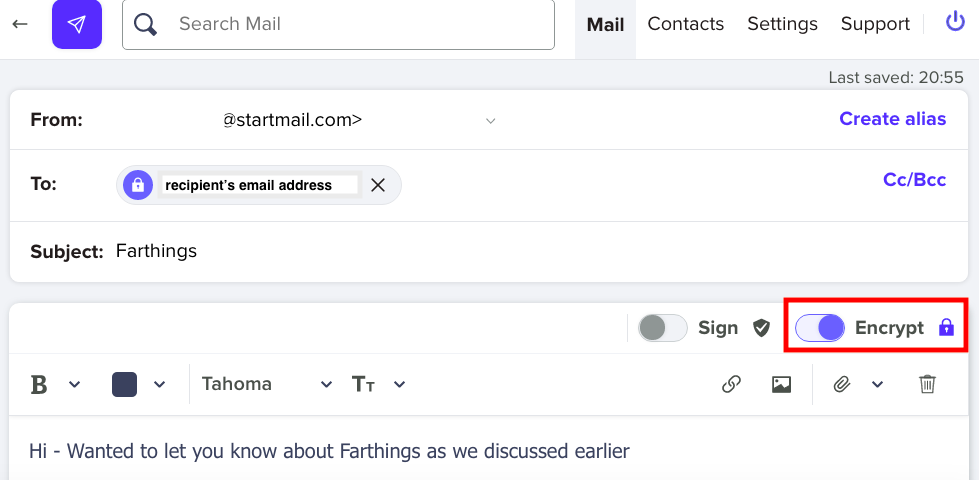Enable the Sign toggle switch

pos(663,328)
